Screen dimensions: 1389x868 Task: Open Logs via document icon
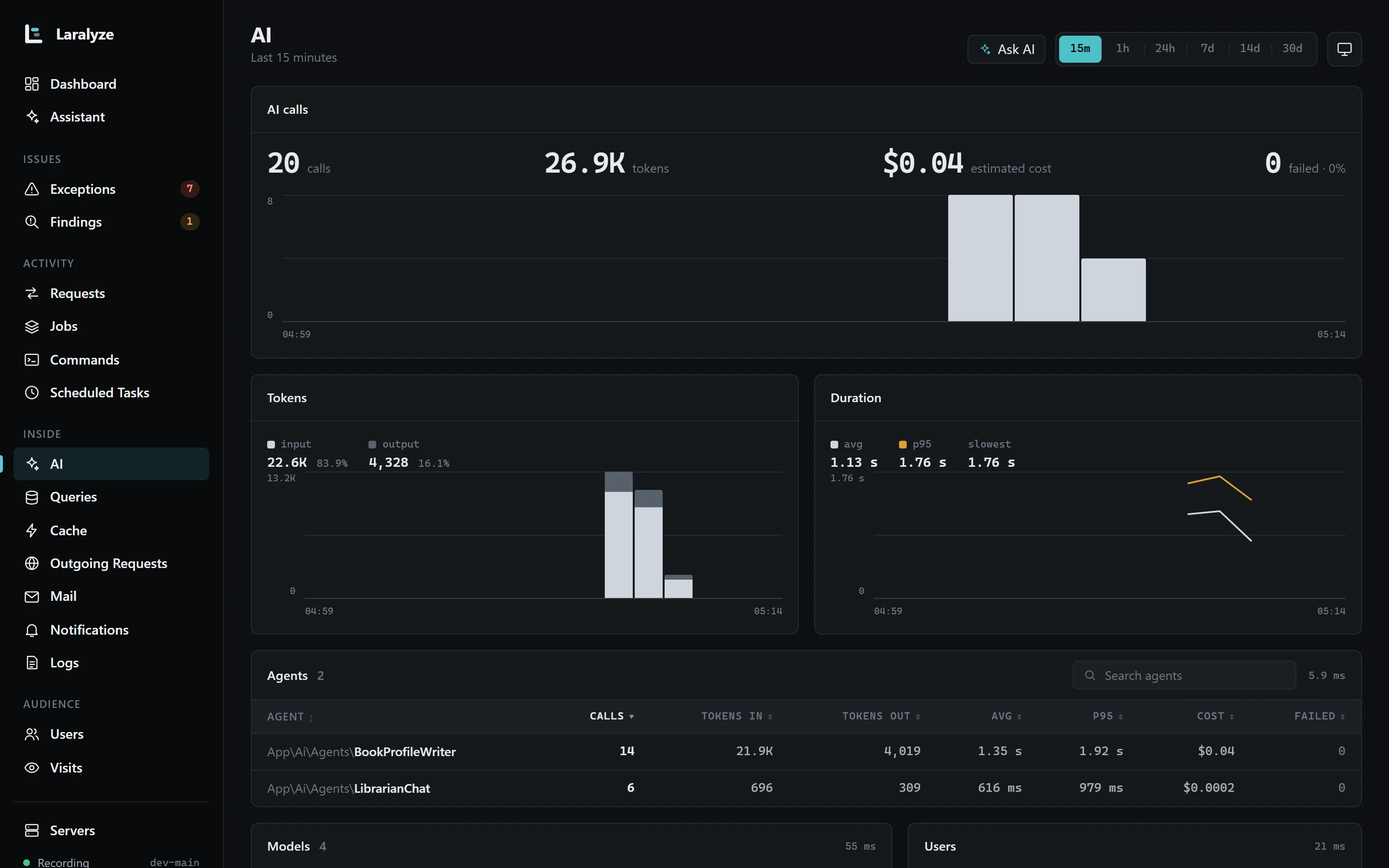[x=31, y=663]
